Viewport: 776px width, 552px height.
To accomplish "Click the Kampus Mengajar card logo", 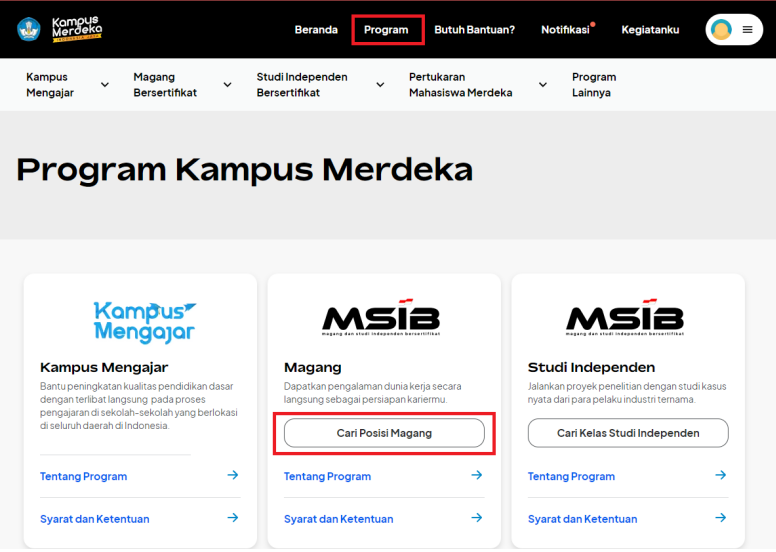I will pyautogui.click(x=145, y=322).
